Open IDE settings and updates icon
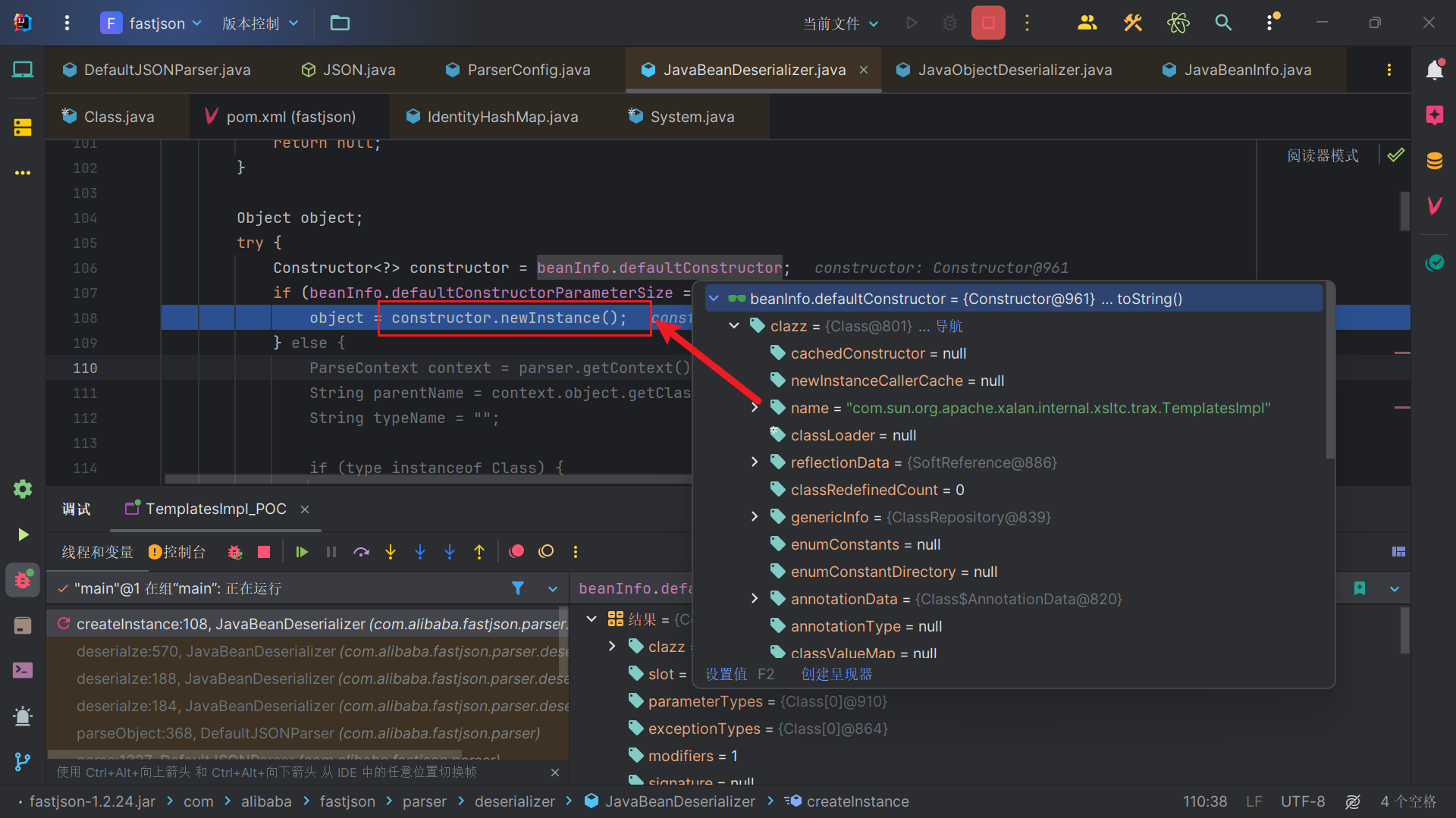Viewport: 1456px width, 818px height. pyautogui.click(x=1272, y=23)
